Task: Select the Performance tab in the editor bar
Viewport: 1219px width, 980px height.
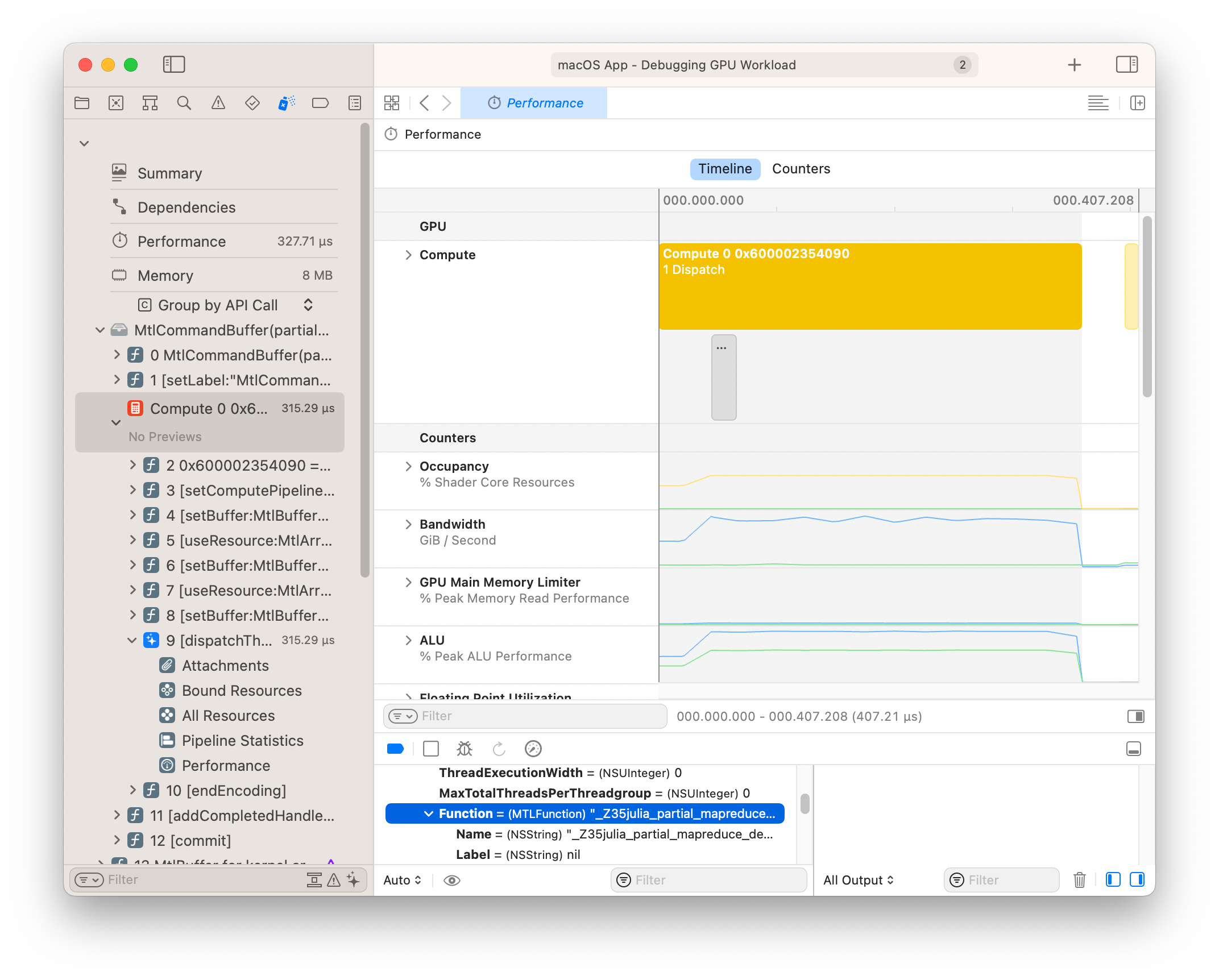Action: tap(534, 103)
